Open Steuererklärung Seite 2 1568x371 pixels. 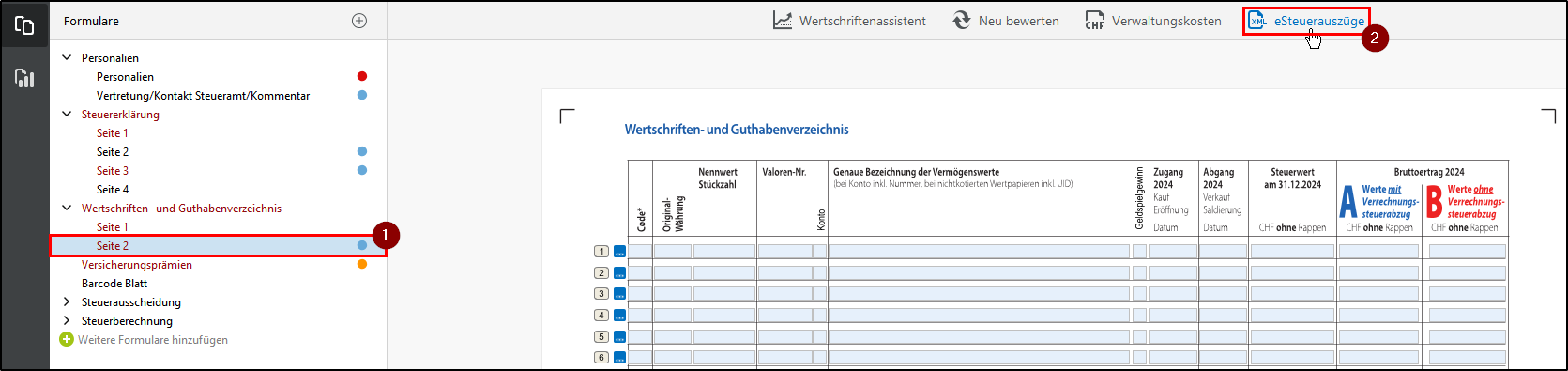point(113,151)
